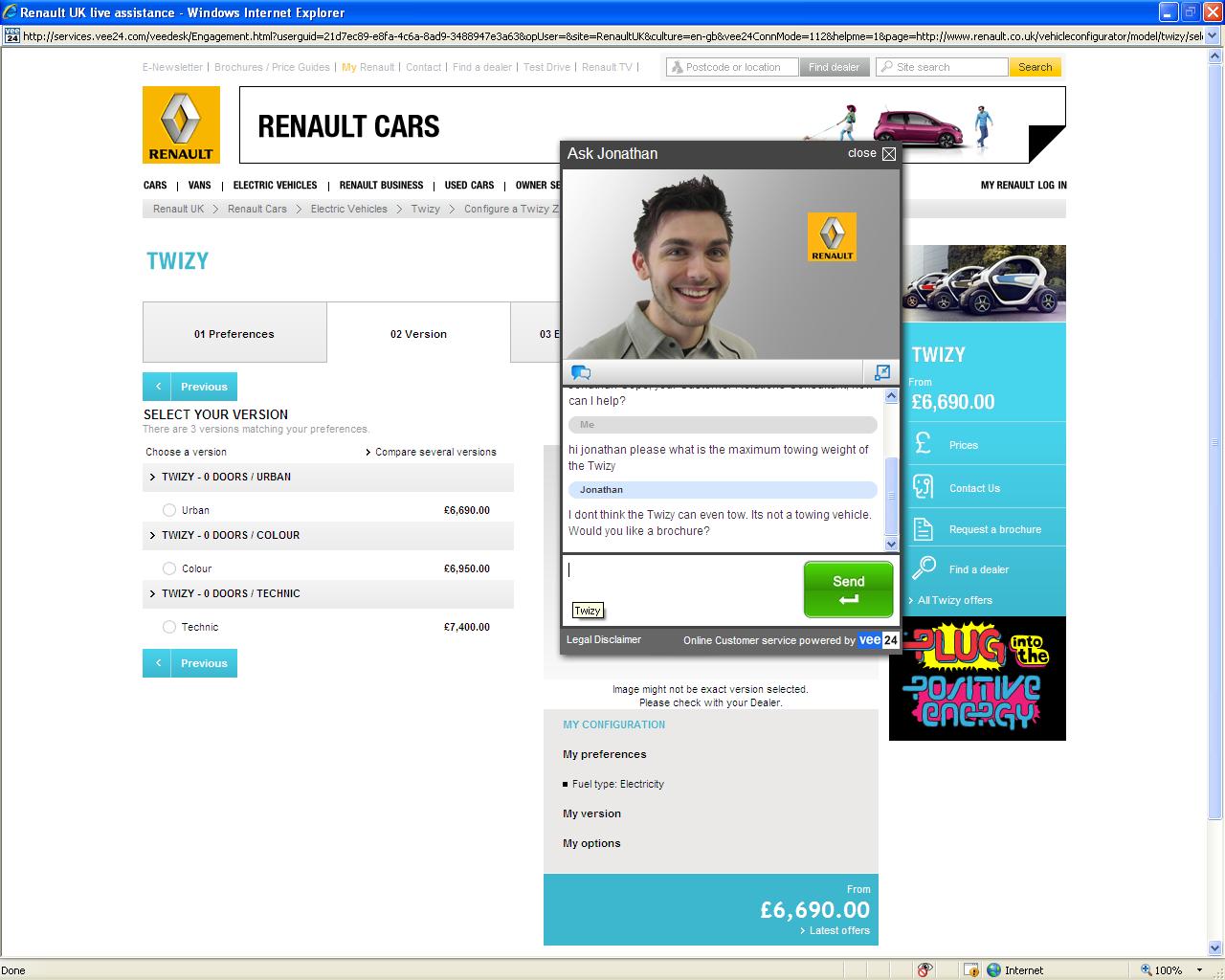Screen dimensions: 1225x980
Task: Click the yellow Search button
Action: (1036, 67)
